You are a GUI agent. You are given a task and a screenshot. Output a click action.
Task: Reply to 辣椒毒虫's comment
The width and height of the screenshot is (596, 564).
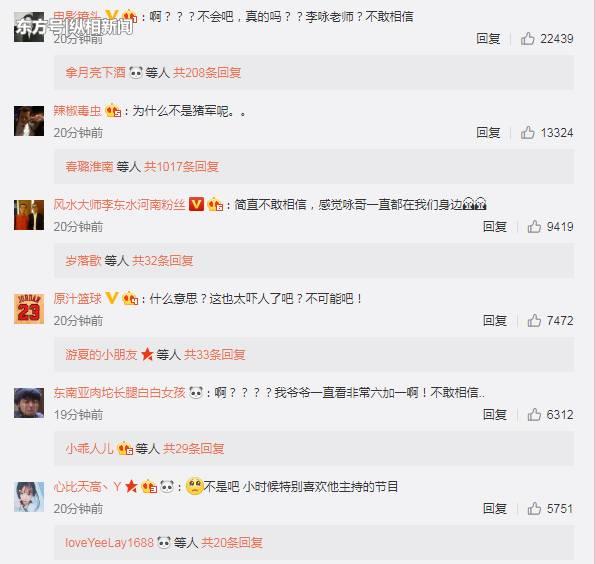(488, 133)
